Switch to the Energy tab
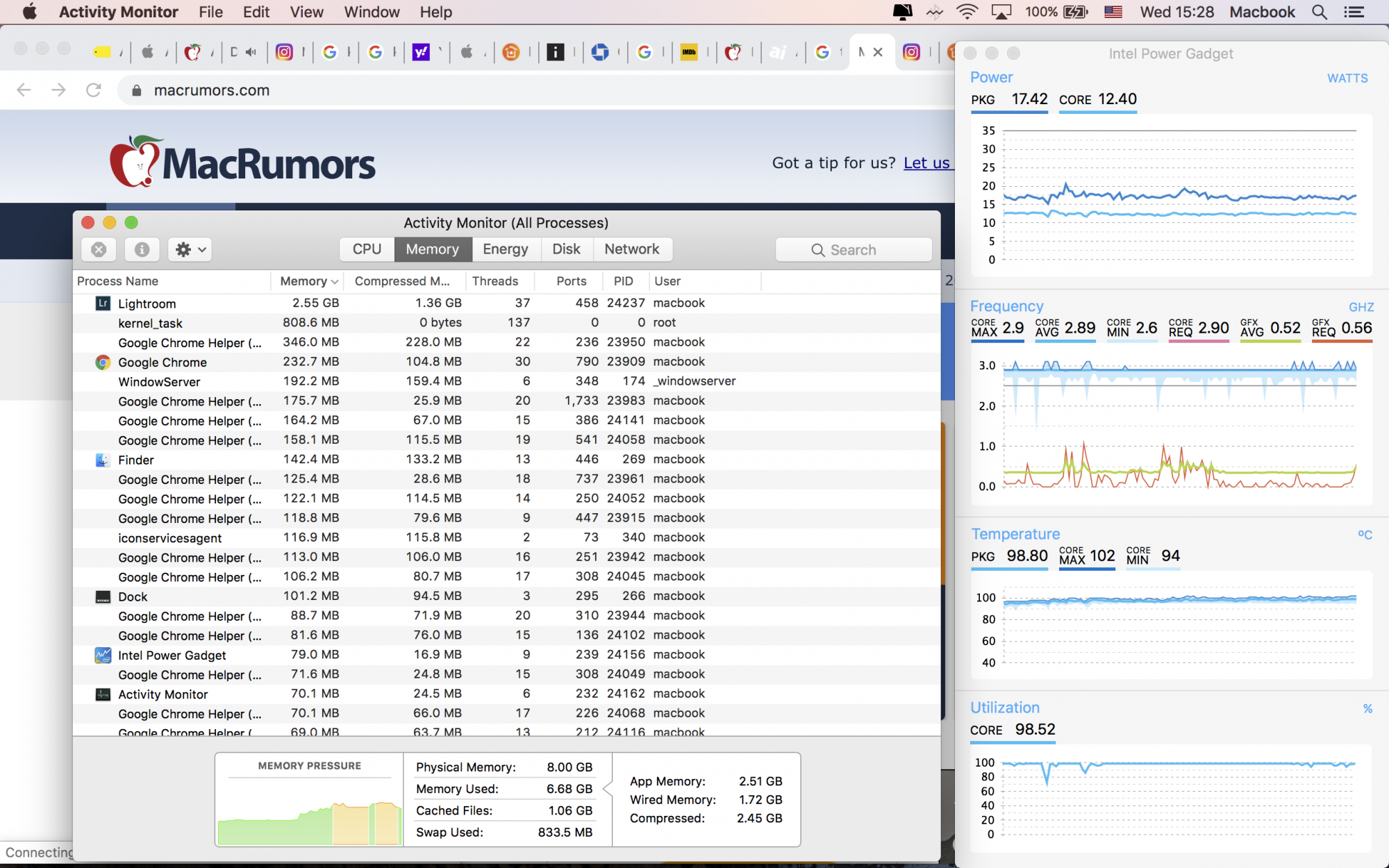Screen dimensions: 1389x868 [506, 249]
